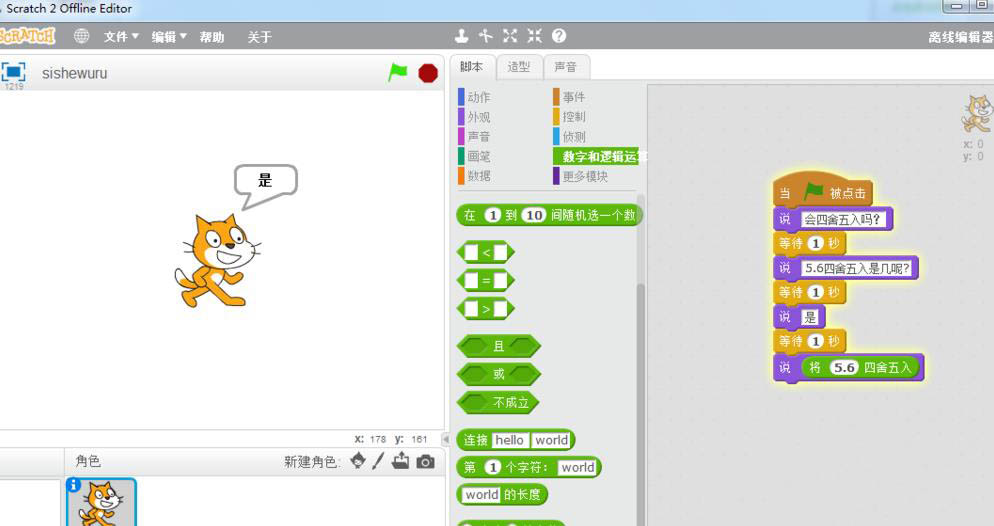Screen dimensions: 994x526
Task: Open sprite info via blue i badge
Action: click(x=73, y=485)
